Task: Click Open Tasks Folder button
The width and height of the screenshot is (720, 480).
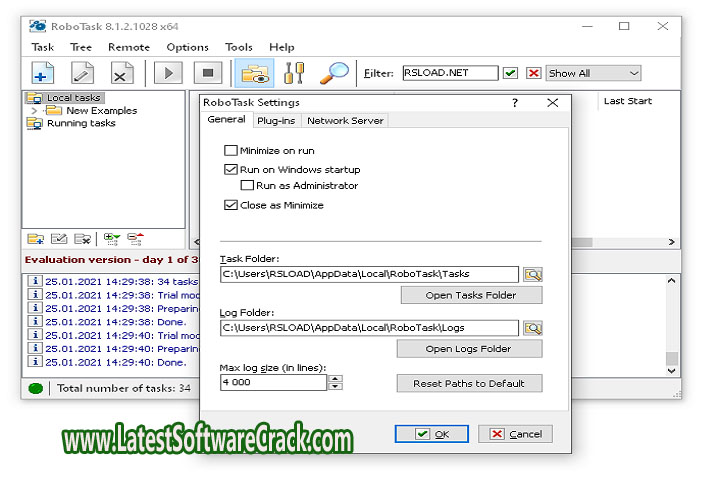Action: 471,295
